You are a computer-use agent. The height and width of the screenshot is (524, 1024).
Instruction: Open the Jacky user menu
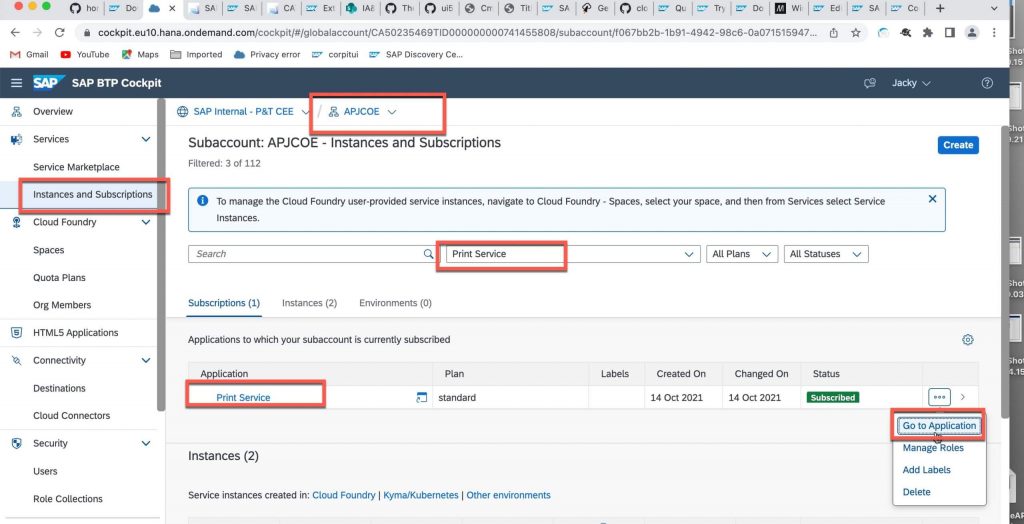point(911,83)
